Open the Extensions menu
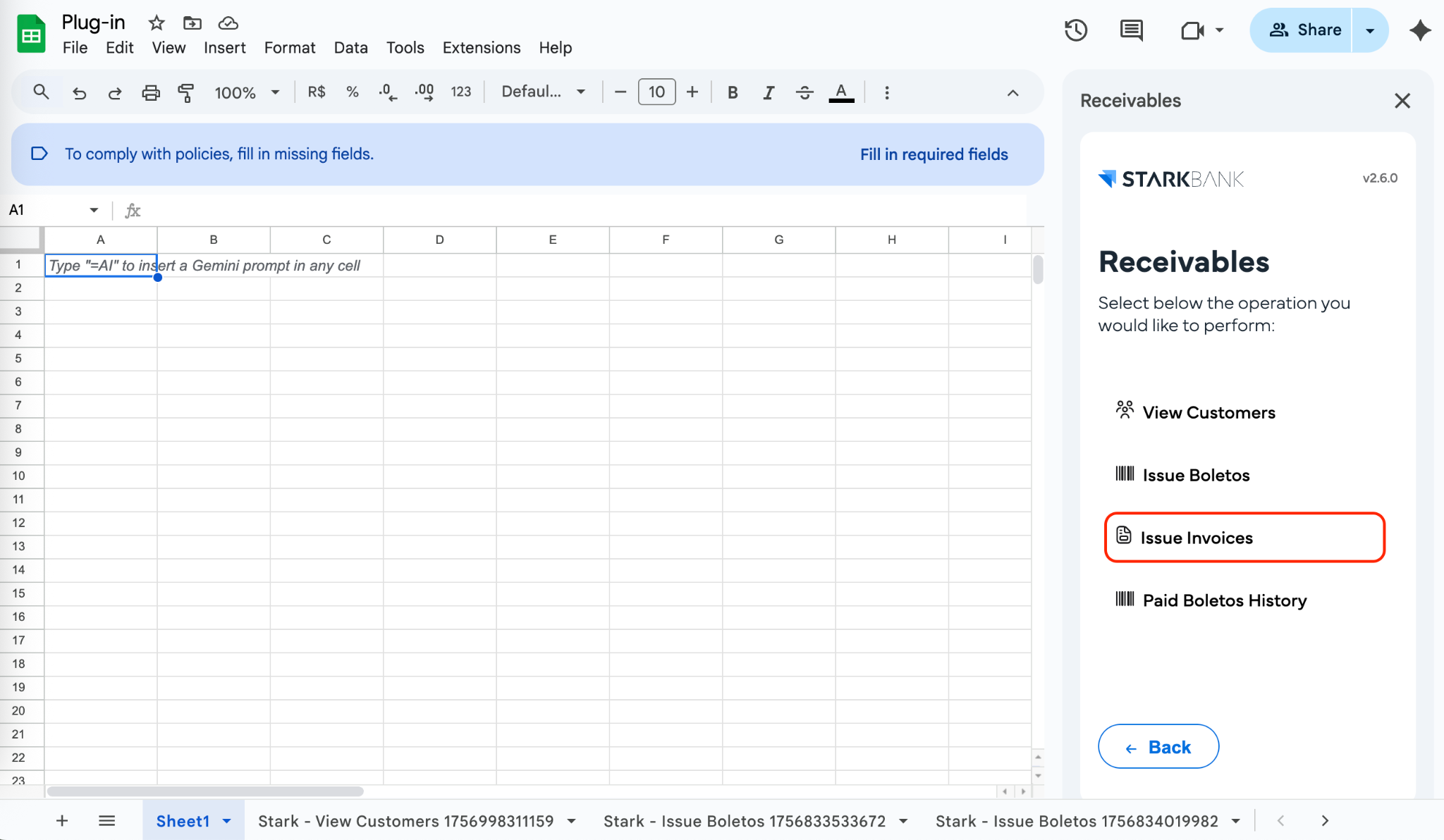The height and width of the screenshot is (840, 1444). pos(481,47)
